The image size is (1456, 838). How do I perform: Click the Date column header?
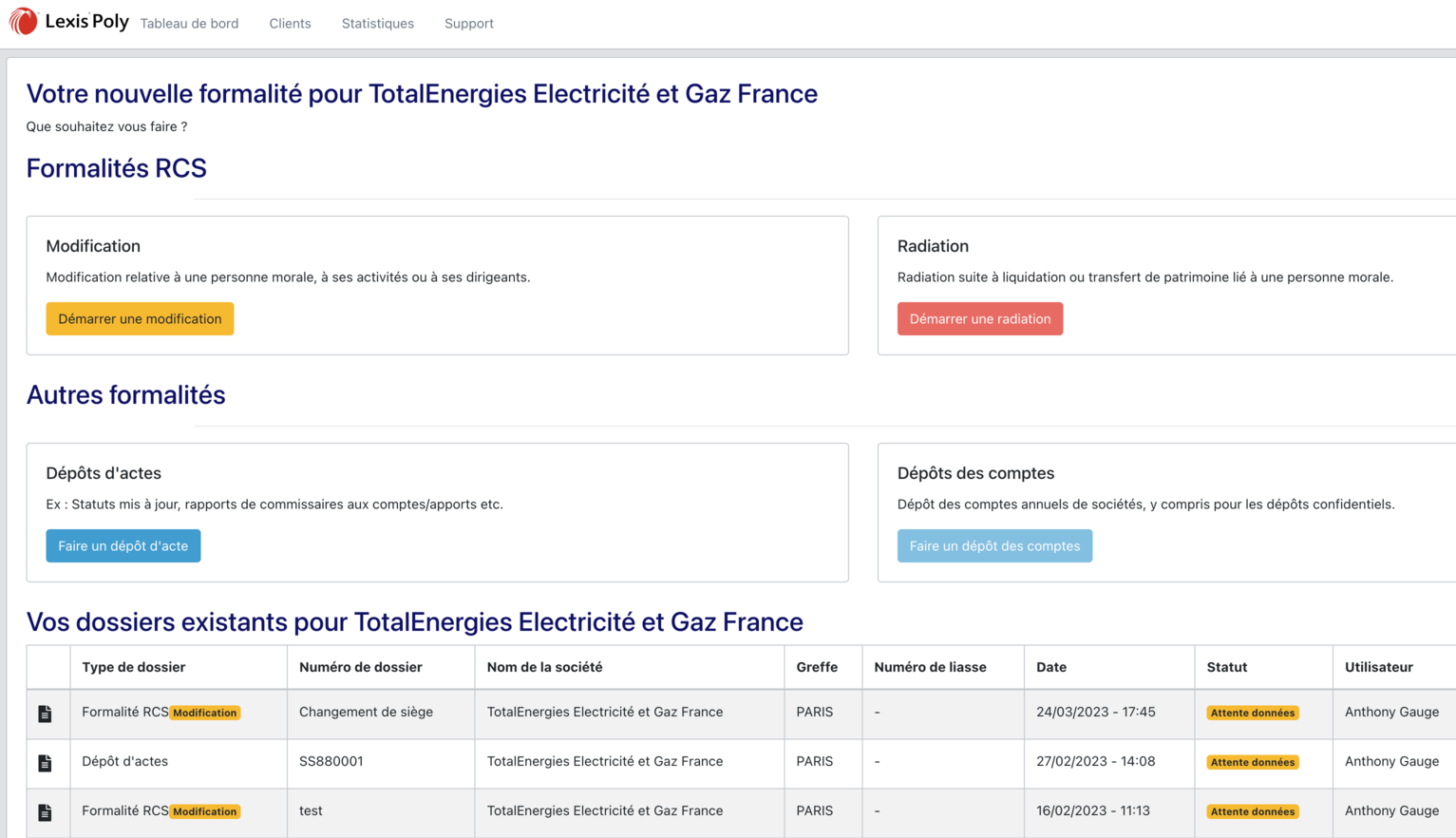1050,667
